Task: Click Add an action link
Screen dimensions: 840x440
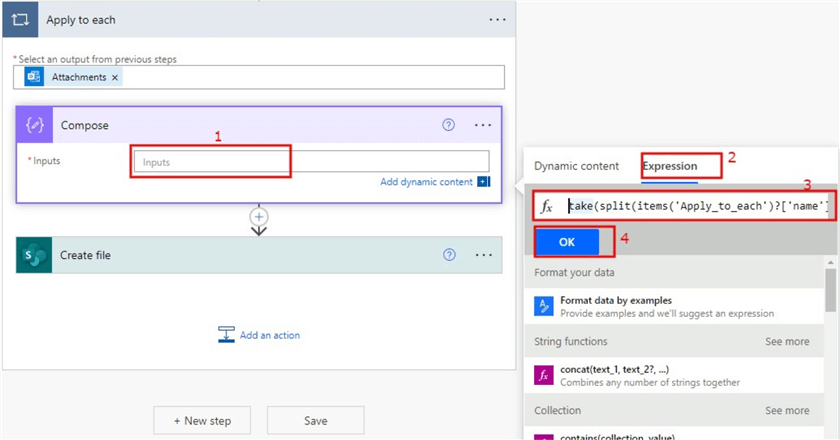Action: coord(269,335)
